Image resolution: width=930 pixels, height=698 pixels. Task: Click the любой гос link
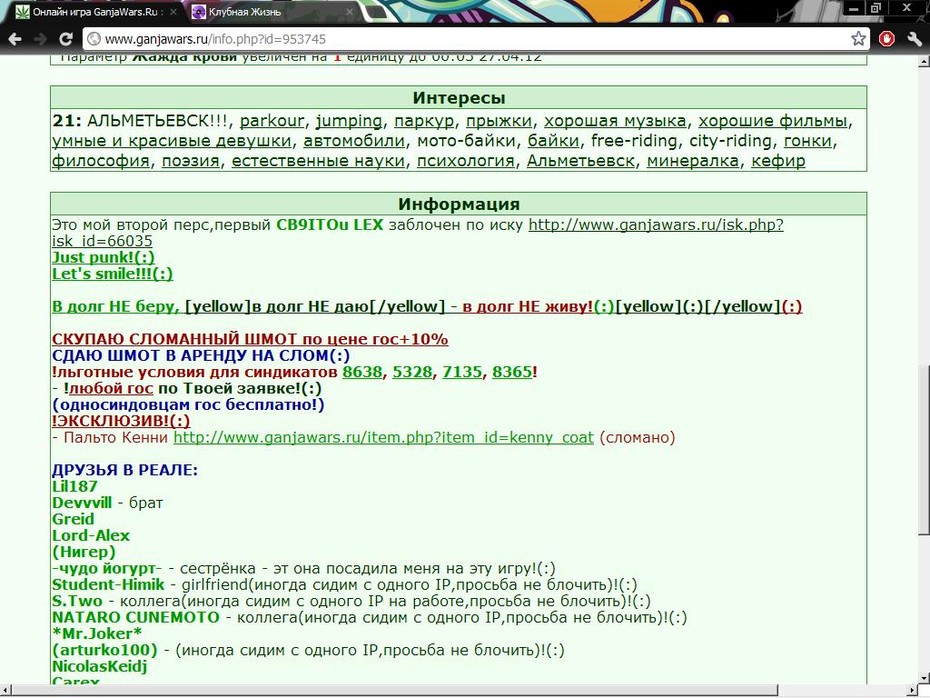pyautogui.click(x=111, y=389)
